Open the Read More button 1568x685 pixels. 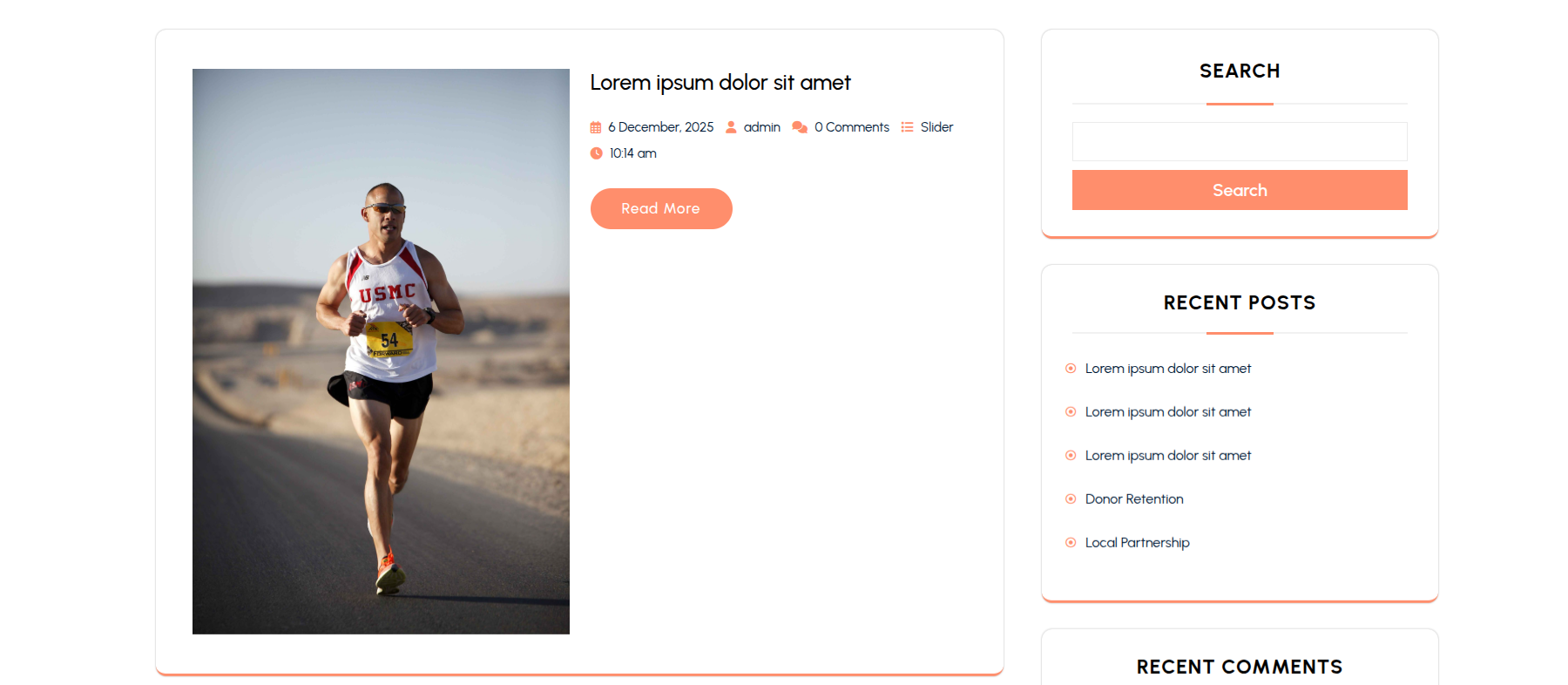[x=661, y=208]
